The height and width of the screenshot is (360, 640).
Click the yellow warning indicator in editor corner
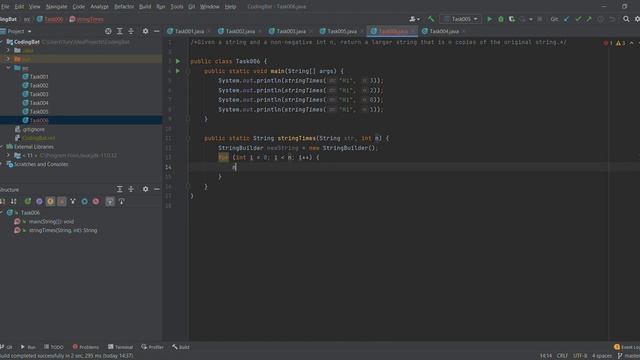pos(620,43)
